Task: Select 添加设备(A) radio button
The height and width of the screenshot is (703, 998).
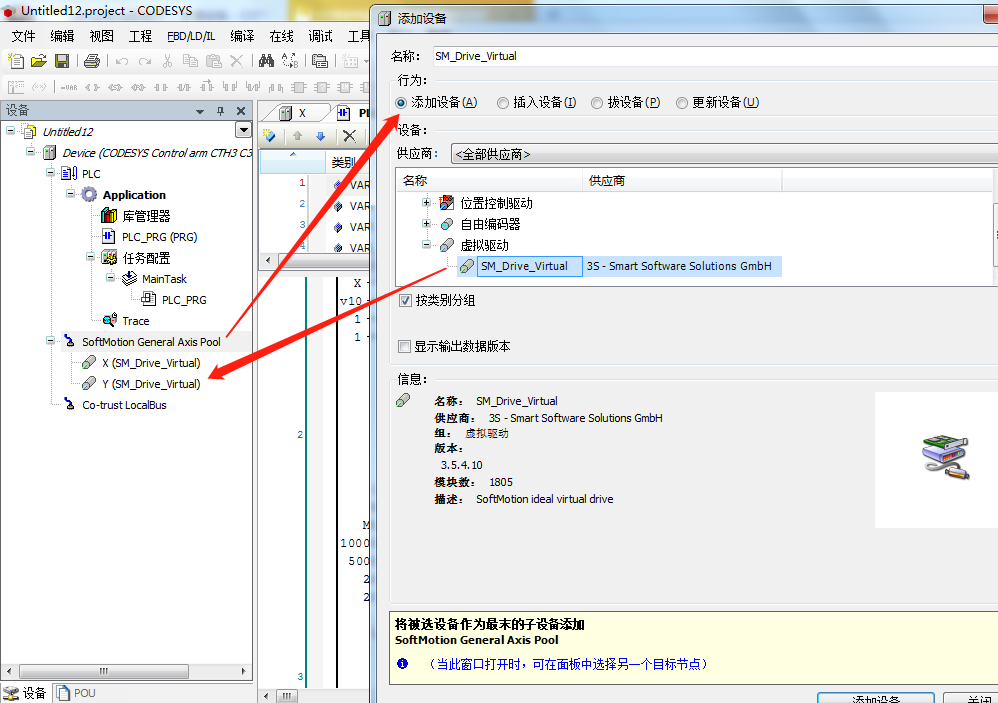Action: [401, 102]
